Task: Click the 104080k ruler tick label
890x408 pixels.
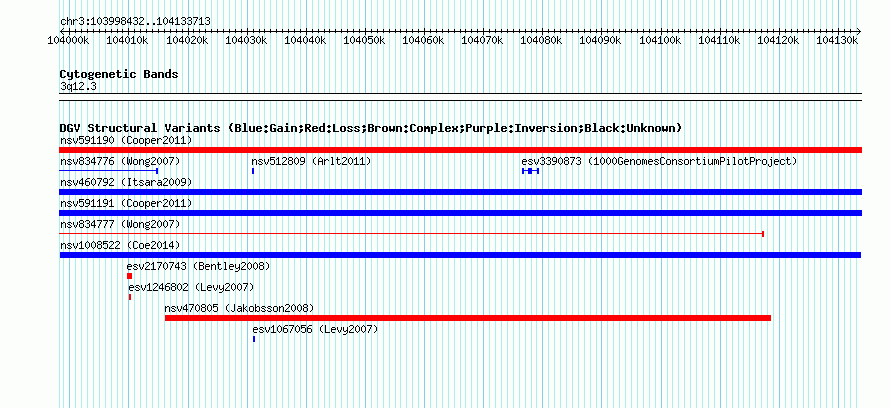Action: point(541,40)
